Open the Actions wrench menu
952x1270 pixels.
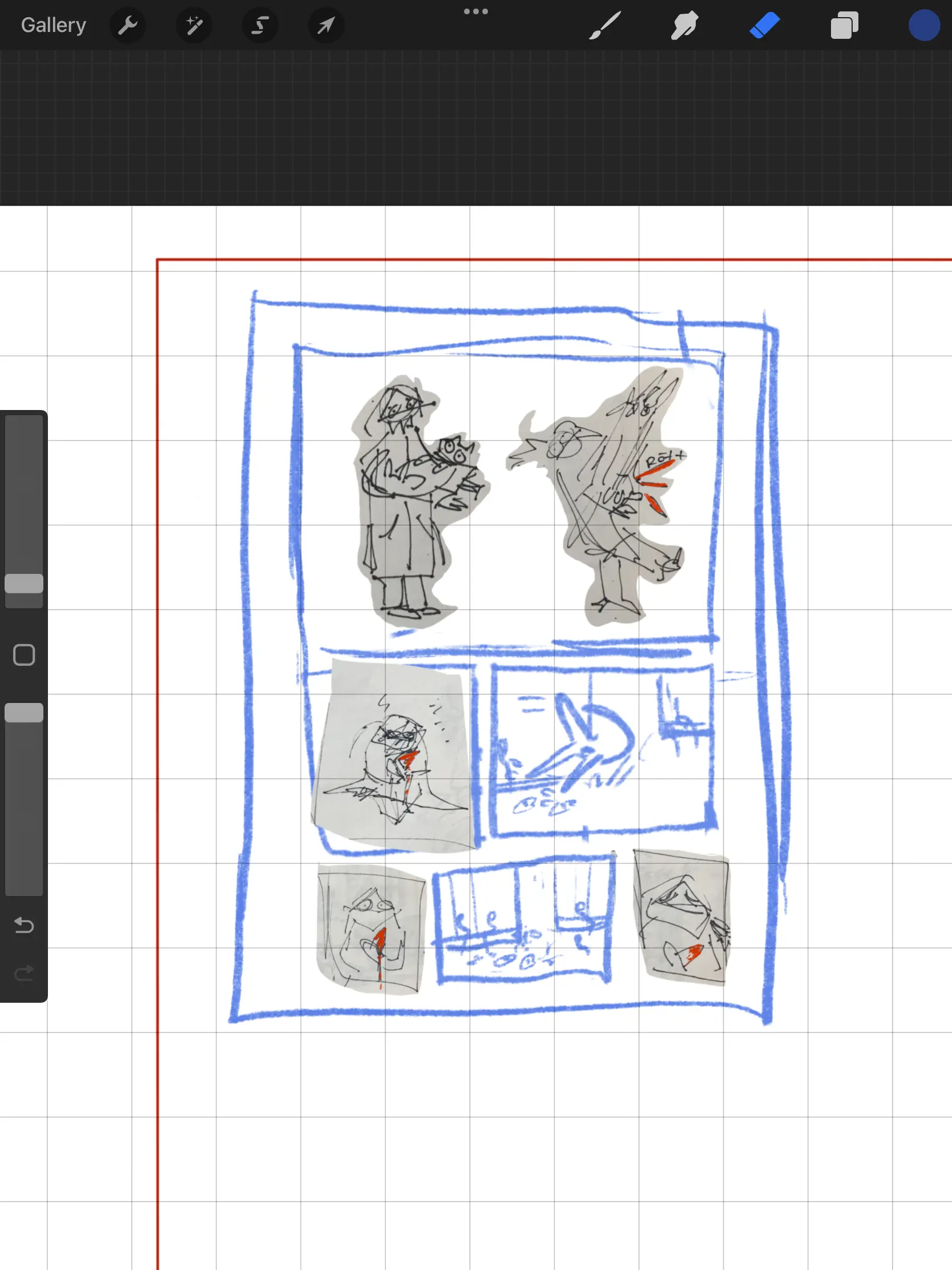[127, 25]
